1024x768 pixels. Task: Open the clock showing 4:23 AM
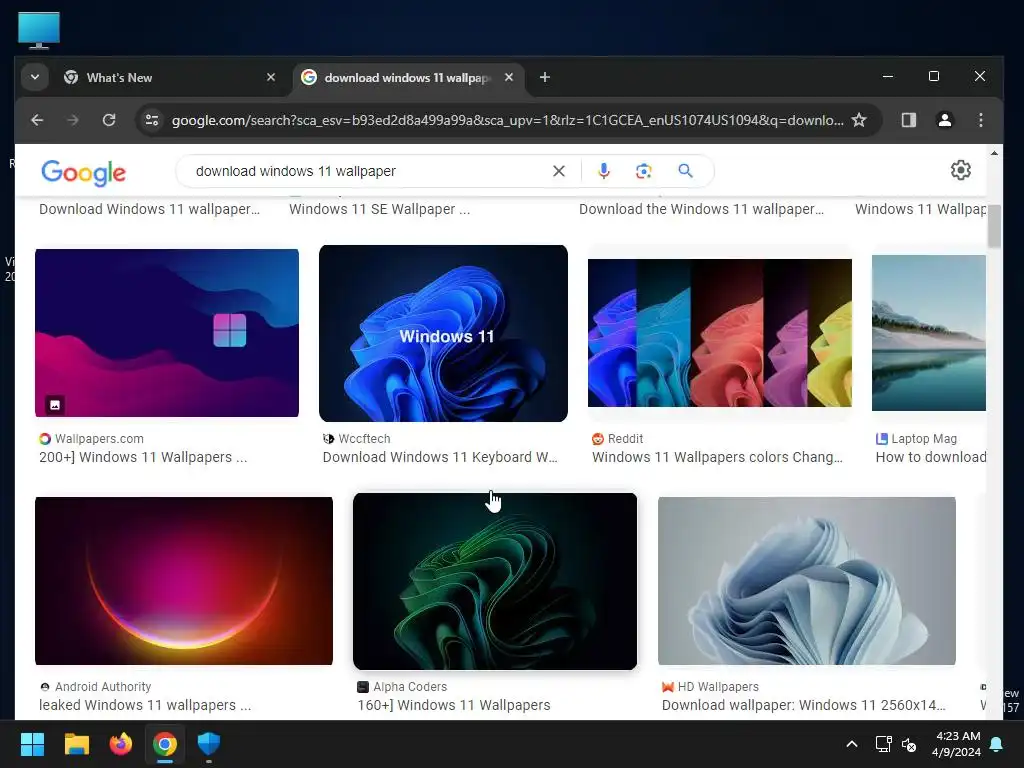click(957, 744)
